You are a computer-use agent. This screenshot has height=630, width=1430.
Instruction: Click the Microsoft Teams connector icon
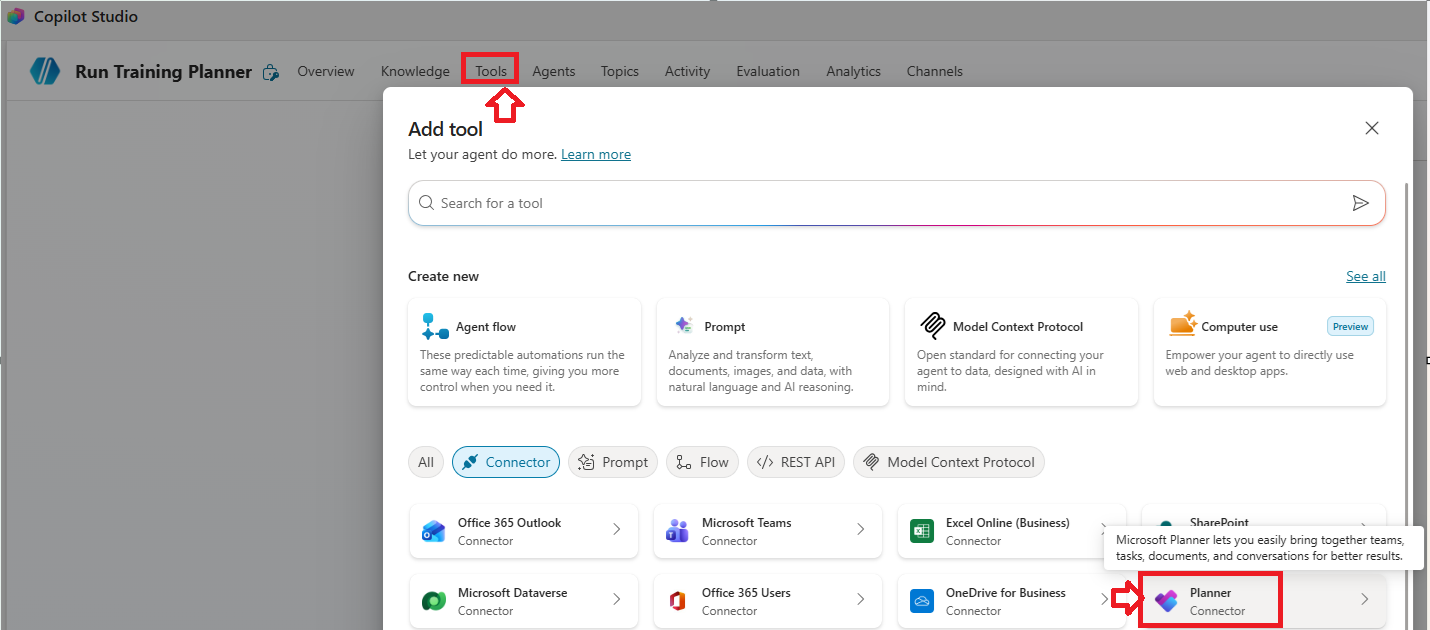pyautogui.click(x=678, y=531)
